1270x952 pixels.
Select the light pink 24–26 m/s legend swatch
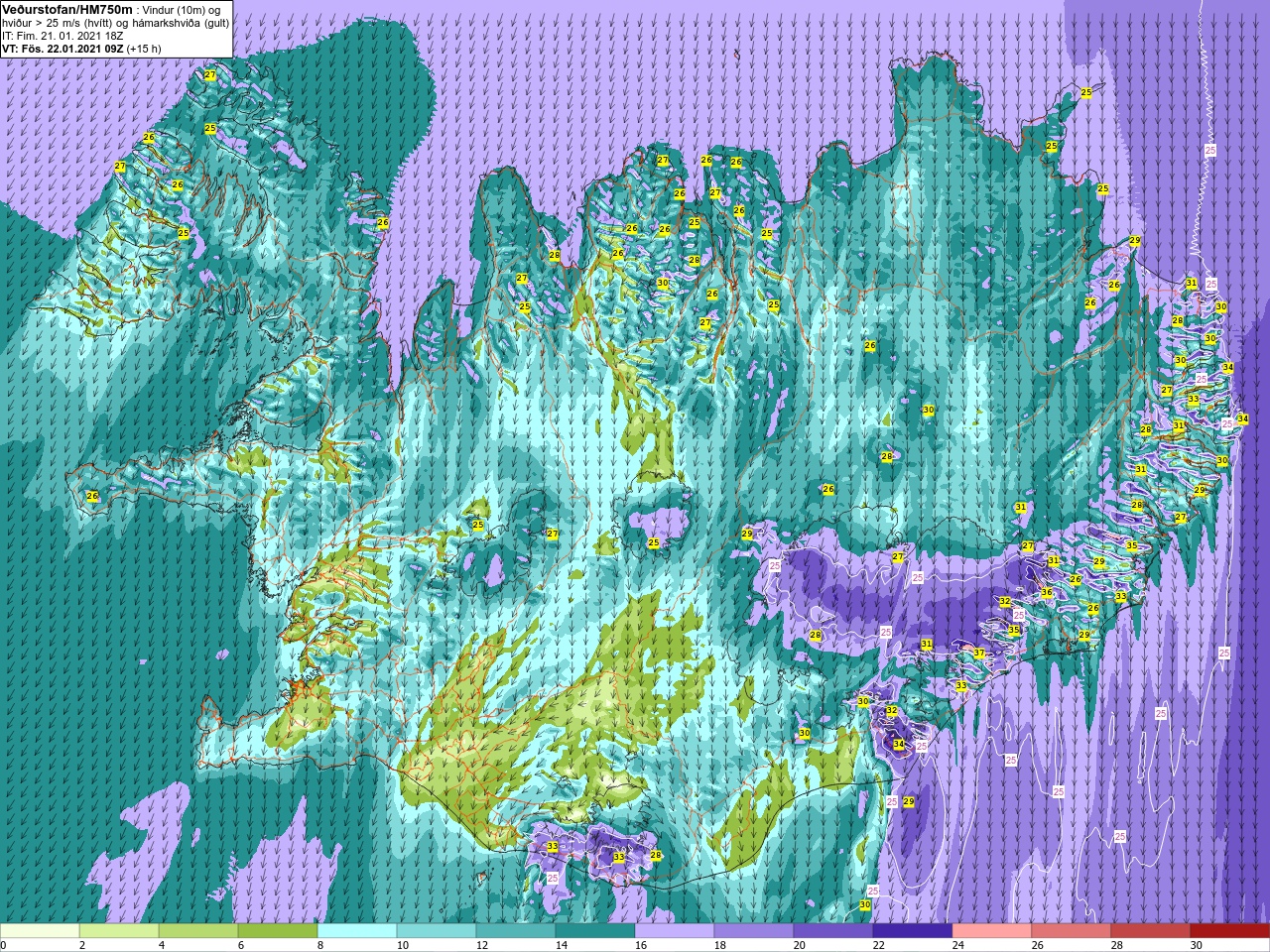click(992, 931)
